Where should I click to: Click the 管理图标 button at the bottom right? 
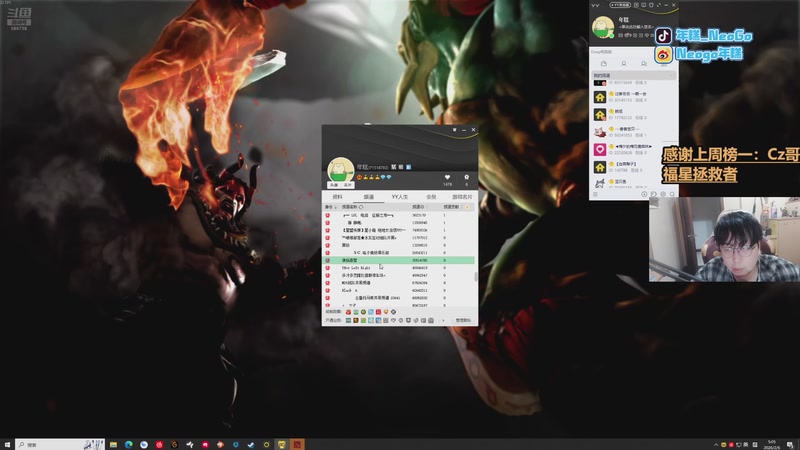pyautogui.click(x=463, y=320)
